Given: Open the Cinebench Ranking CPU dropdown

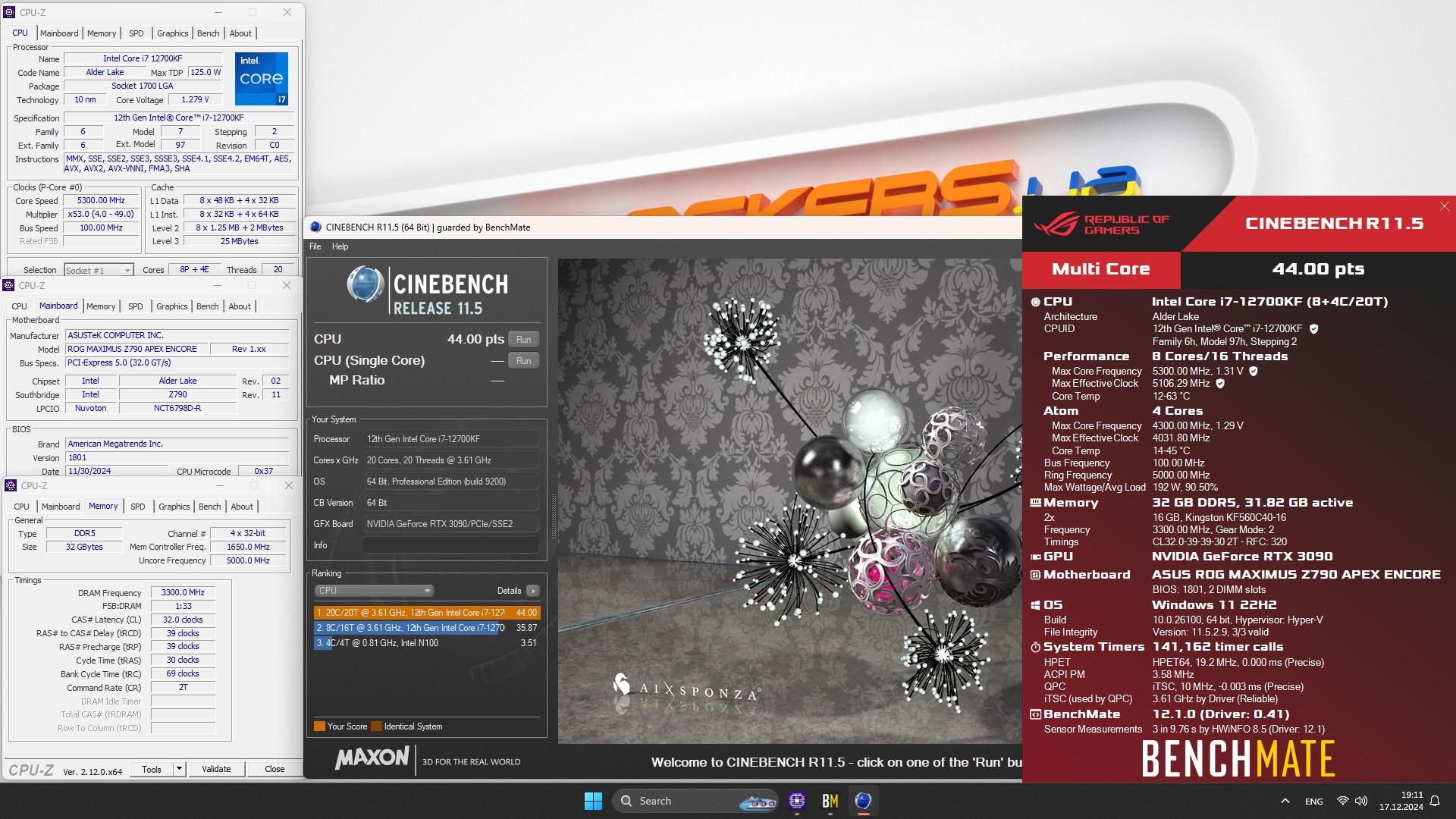Looking at the screenshot, I should click(x=374, y=591).
